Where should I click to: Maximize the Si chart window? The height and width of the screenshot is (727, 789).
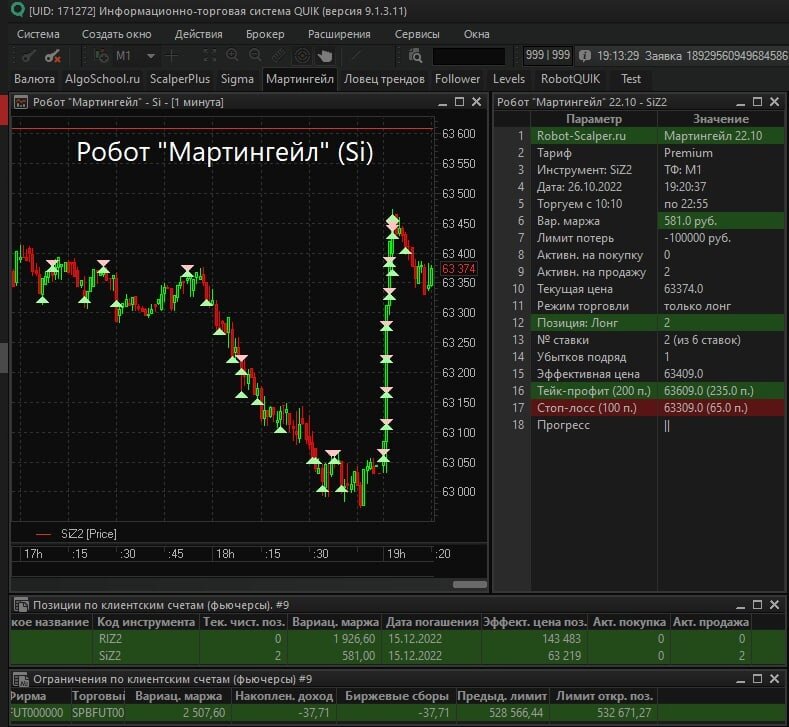(459, 102)
